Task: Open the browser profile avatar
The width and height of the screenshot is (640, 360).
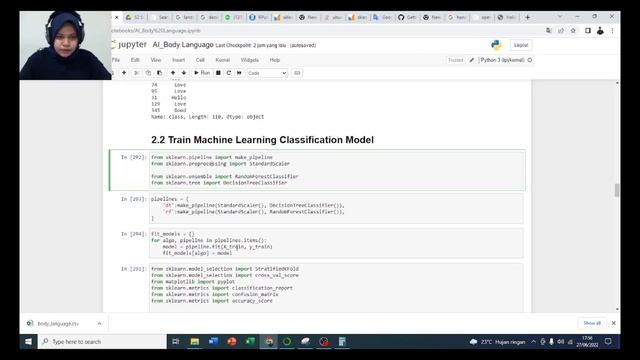Action: click(x=600, y=31)
